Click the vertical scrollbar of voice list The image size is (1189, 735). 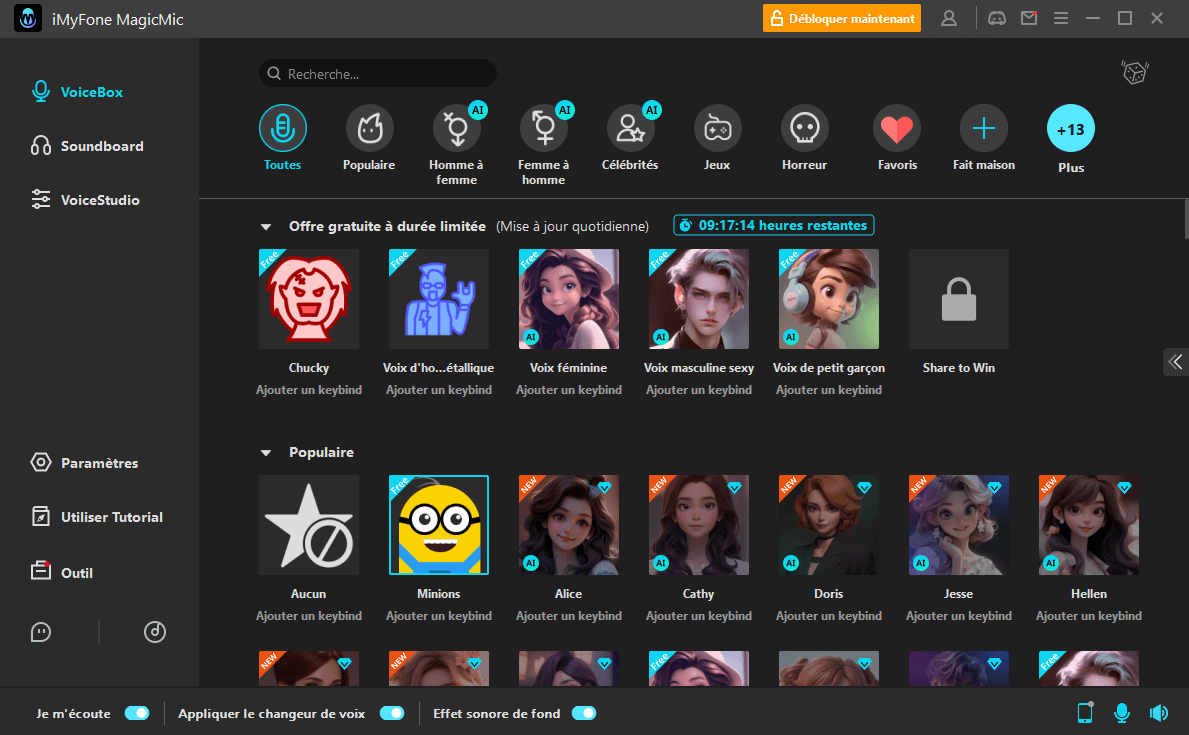click(1186, 219)
